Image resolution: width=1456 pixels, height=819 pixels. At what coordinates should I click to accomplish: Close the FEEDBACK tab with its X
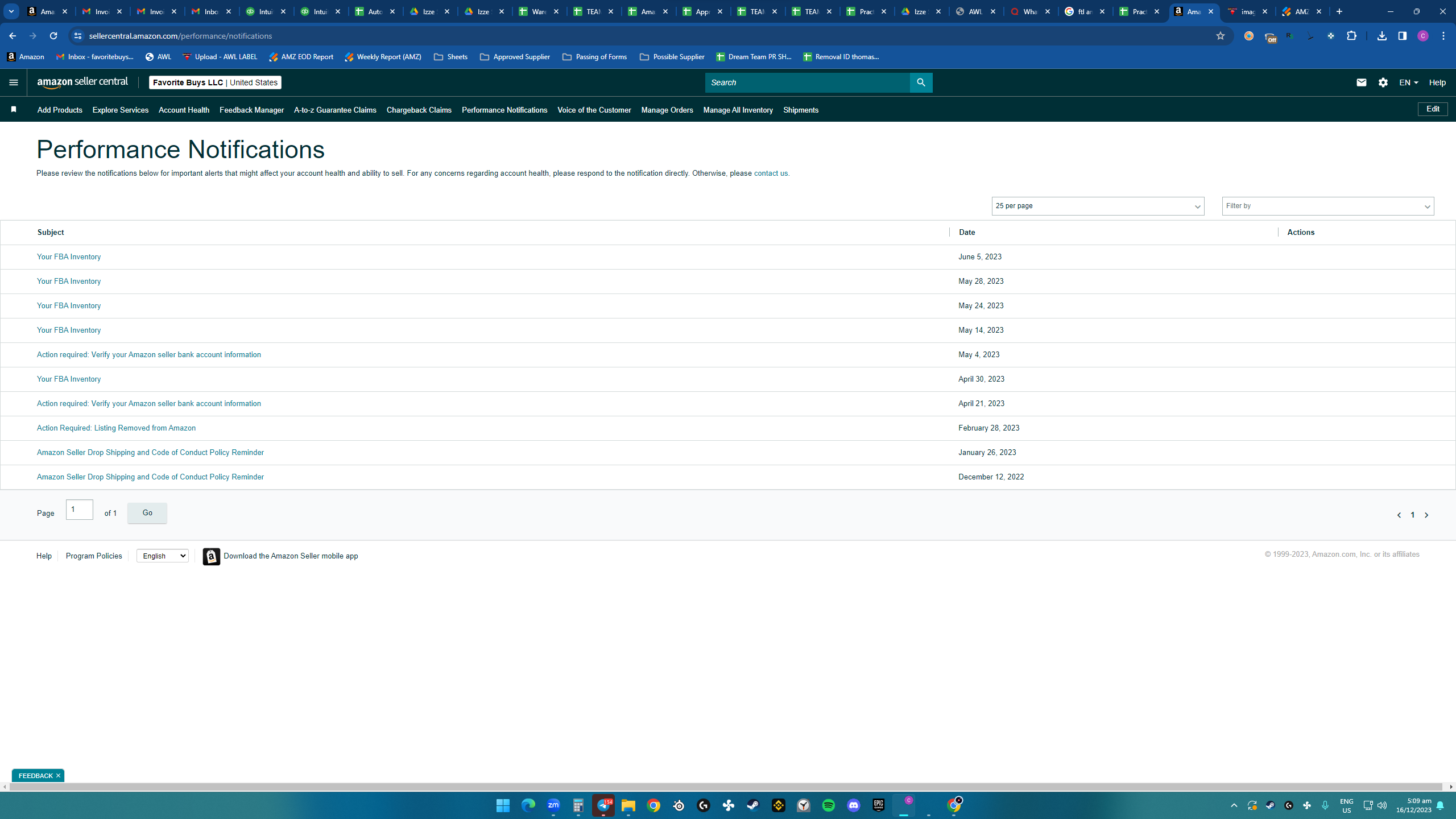(x=58, y=775)
